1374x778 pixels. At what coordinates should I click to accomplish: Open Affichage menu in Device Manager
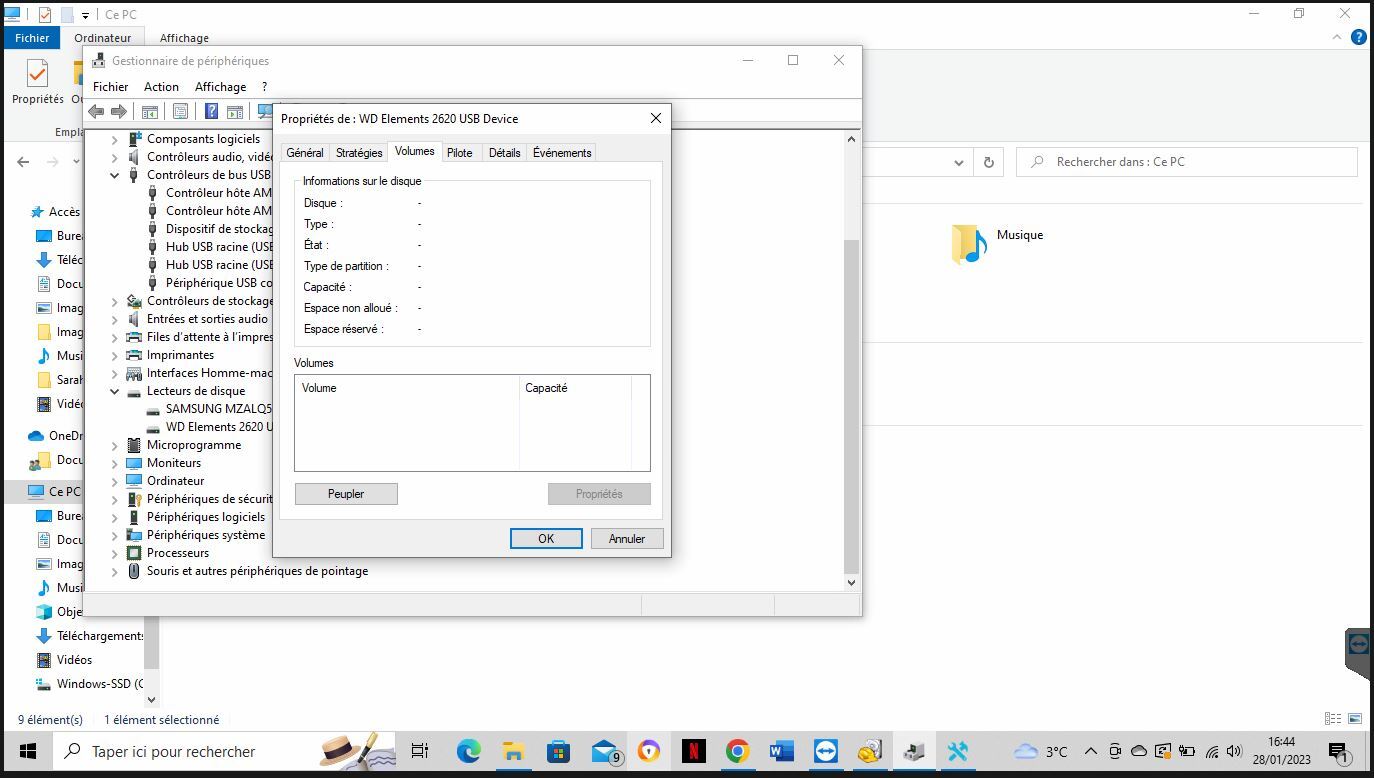click(220, 87)
